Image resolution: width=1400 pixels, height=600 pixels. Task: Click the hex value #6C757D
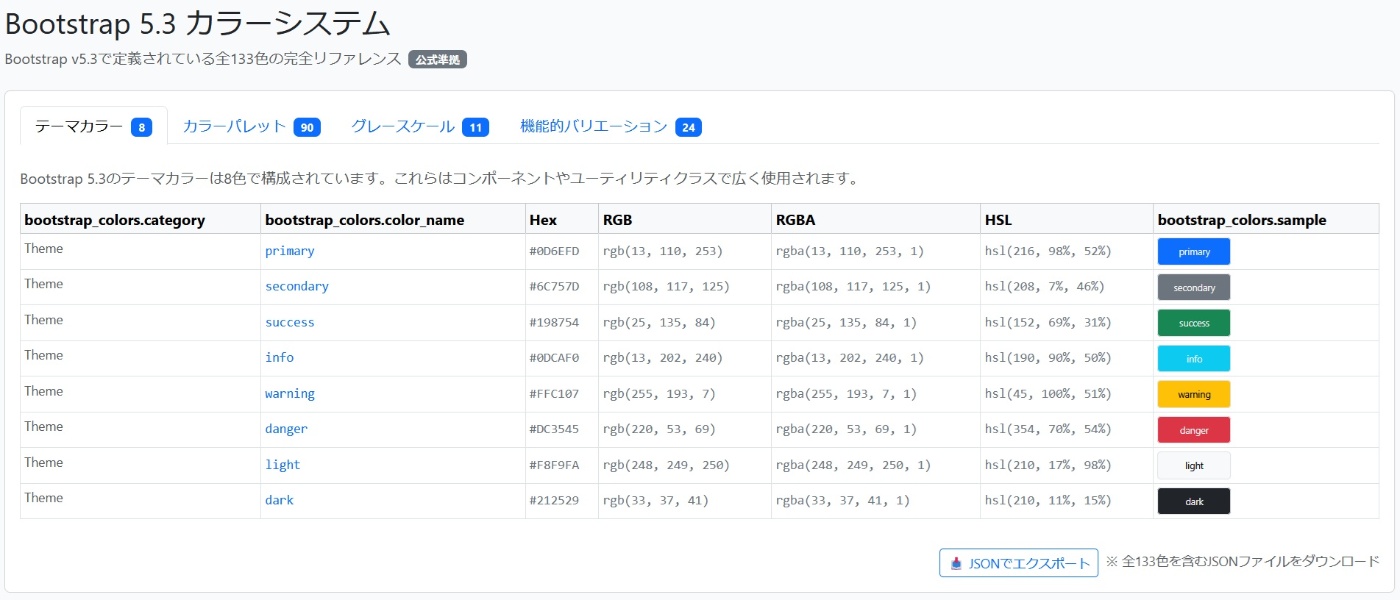point(554,287)
